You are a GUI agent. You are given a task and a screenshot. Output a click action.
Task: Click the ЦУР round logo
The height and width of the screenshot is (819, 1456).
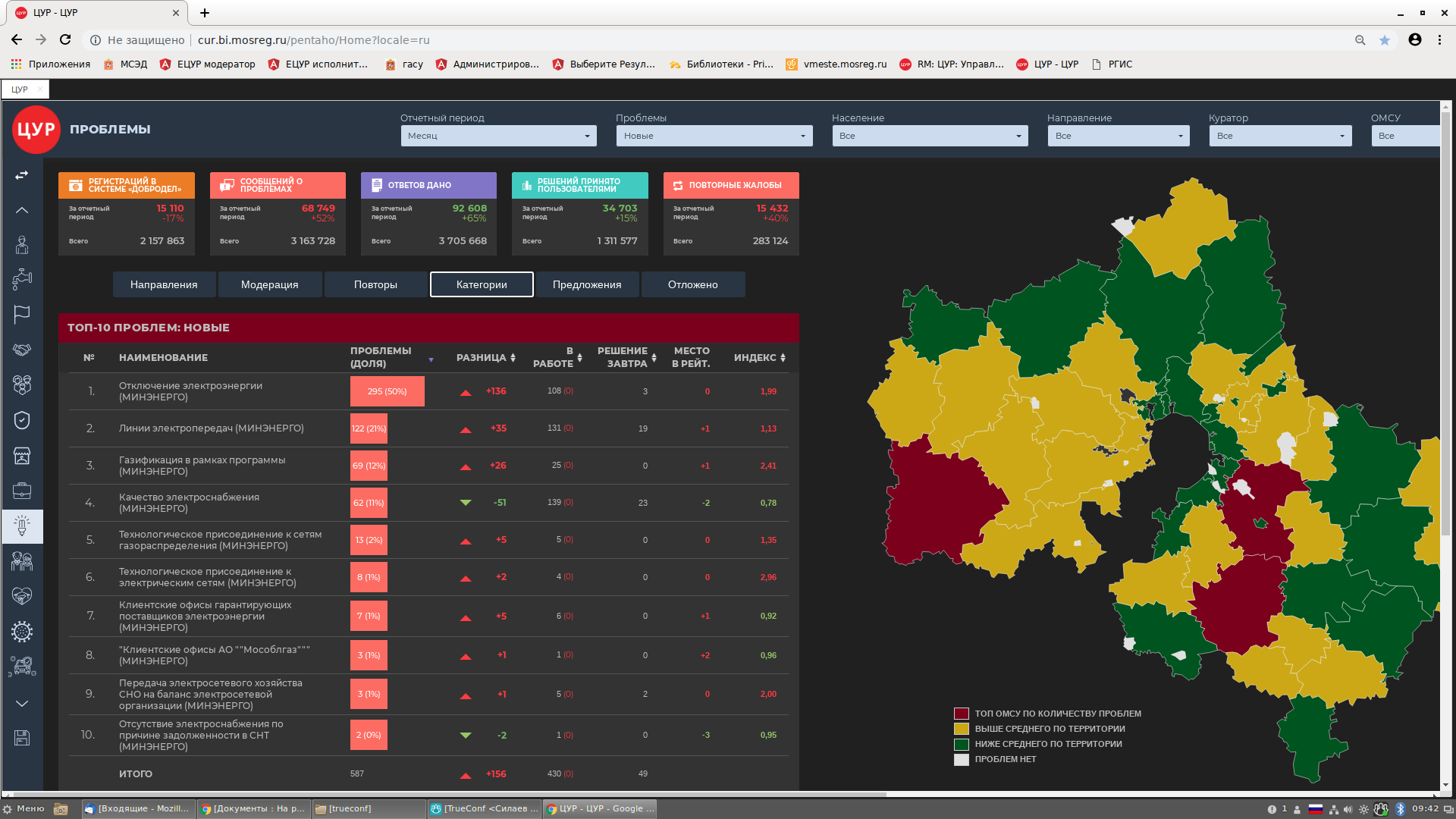point(36,130)
